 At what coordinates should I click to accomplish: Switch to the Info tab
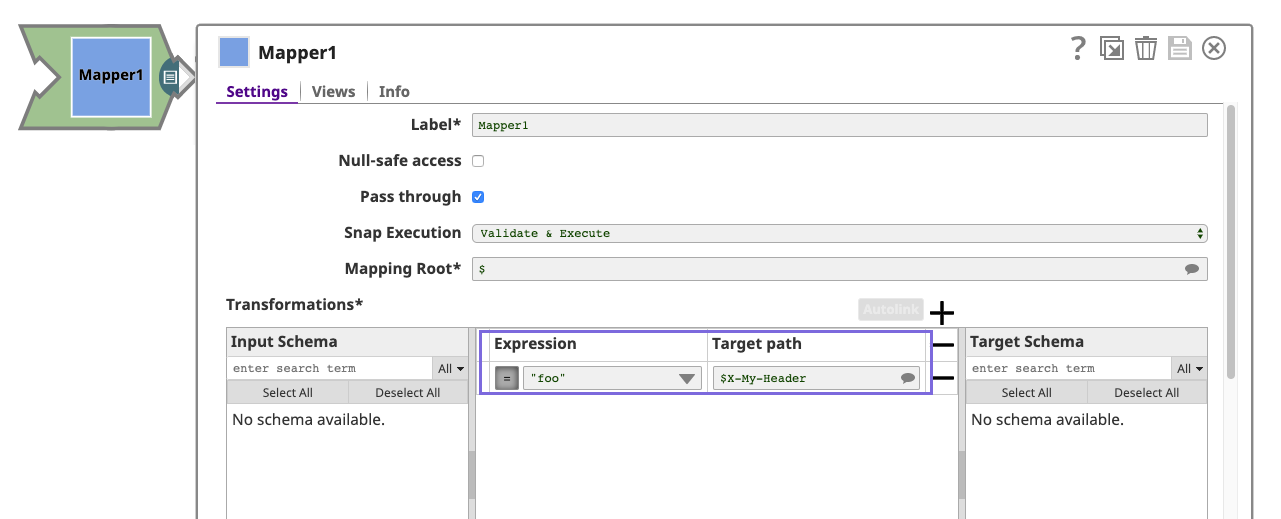tap(394, 91)
